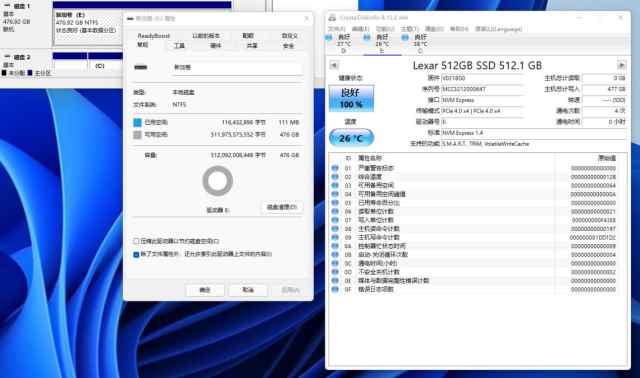Click status icon of 0C 通电时间 row
This screenshot has height=378, width=640.
pos(335,263)
